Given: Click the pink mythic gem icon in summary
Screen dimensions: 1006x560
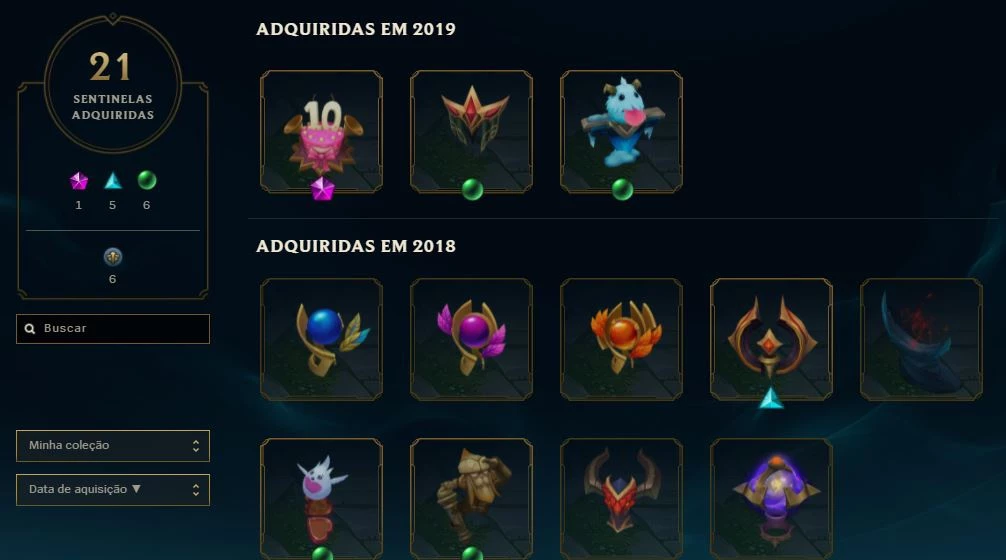Looking at the screenshot, I should click(79, 181).
